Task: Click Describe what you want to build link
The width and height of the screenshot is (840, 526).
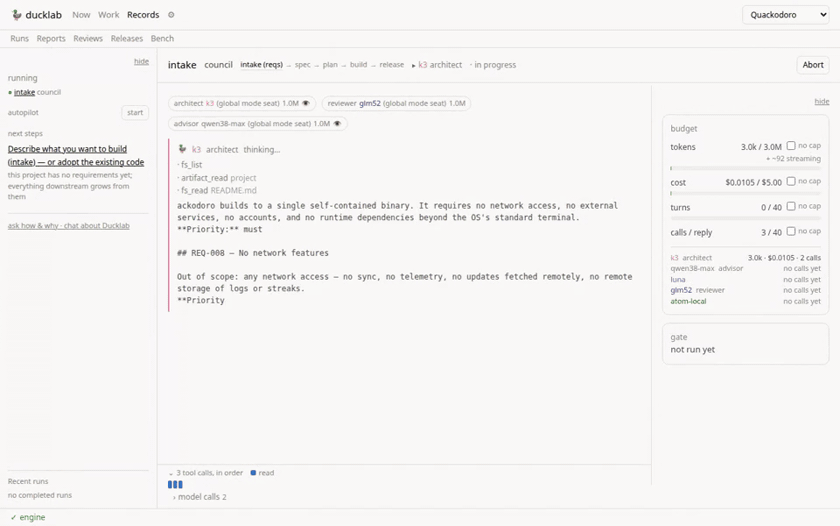Action: [x=76, y=155]
